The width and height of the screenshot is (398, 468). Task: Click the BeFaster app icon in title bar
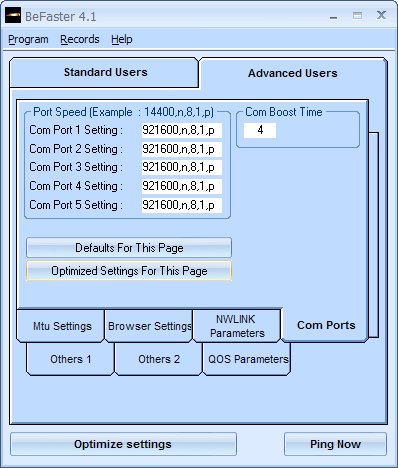[13, 15]
